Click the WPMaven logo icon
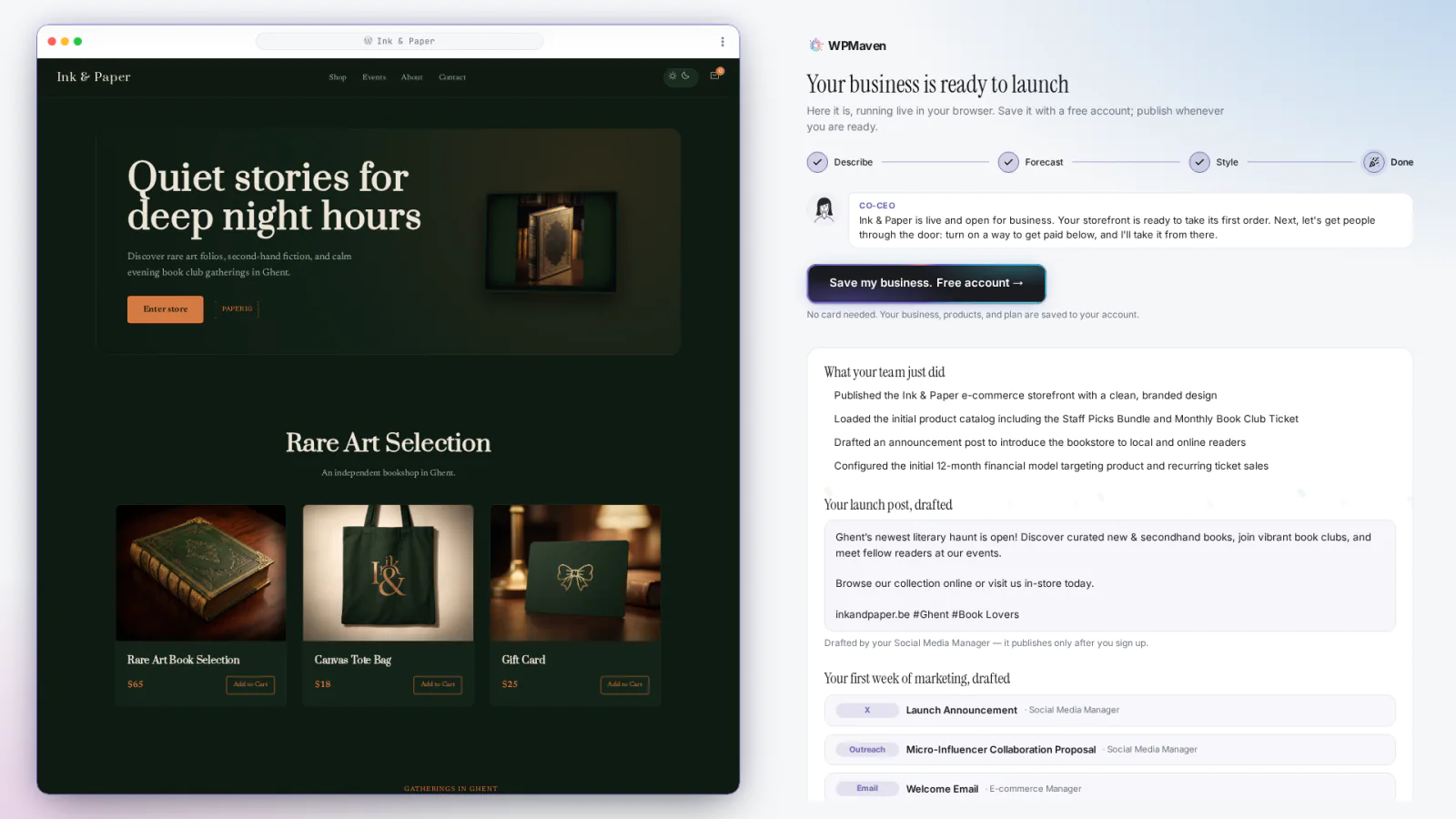This screenshot has width=1456, height=819. [815, 45]
